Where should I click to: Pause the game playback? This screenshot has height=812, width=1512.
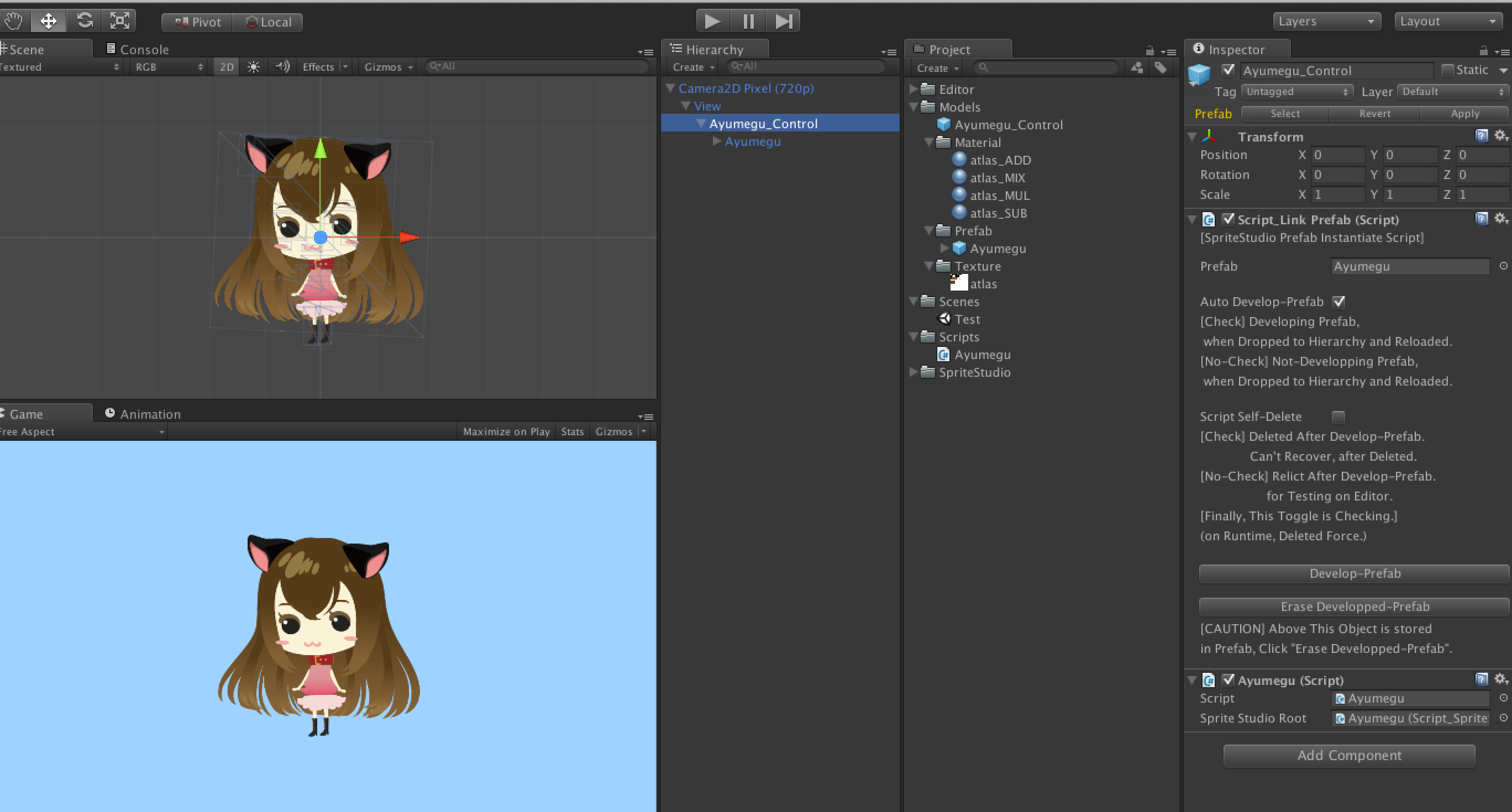[748, 21]
